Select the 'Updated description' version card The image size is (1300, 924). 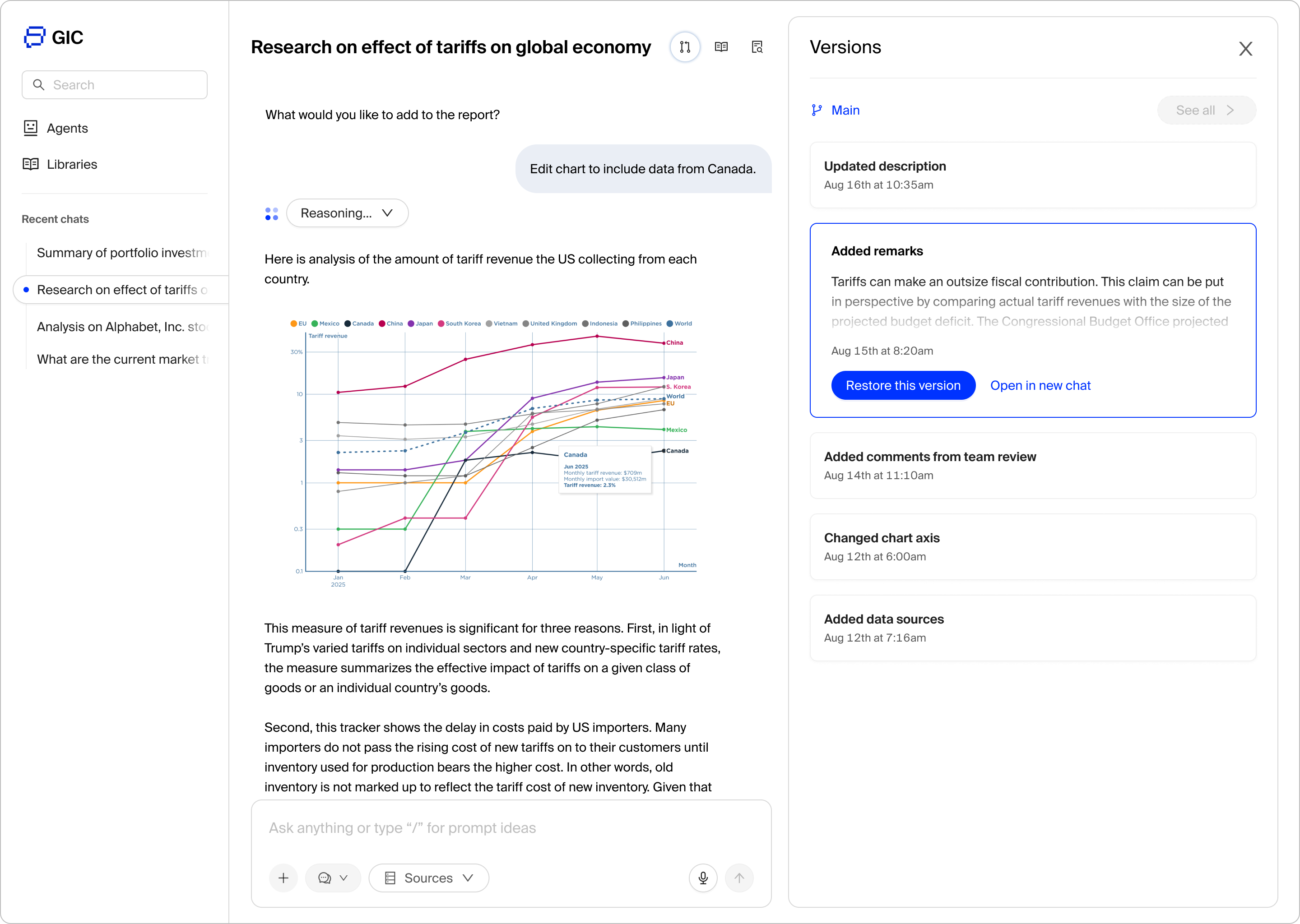1032,175
